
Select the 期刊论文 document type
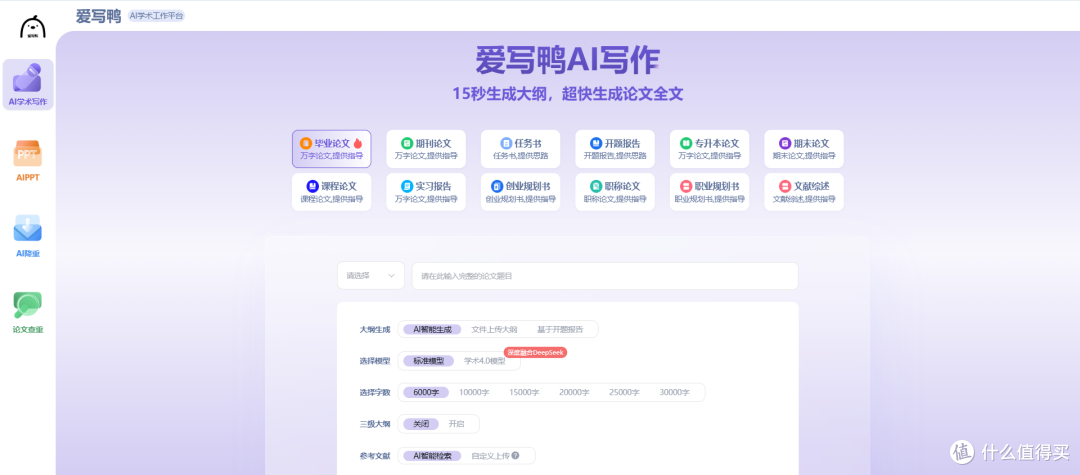click(426, 149)
